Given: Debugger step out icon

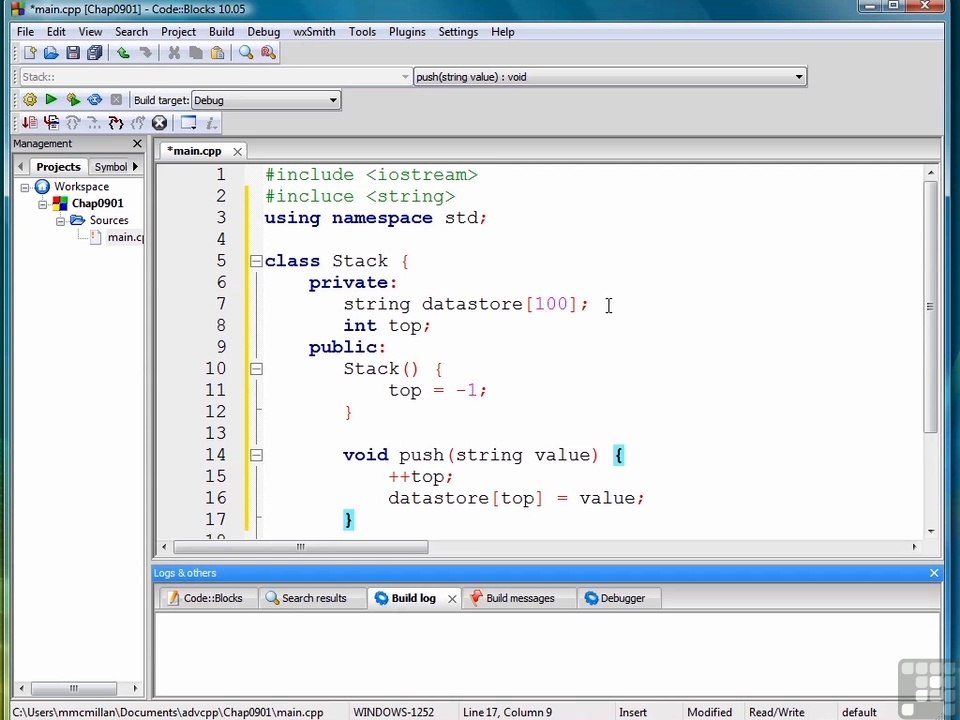Looking at the screenshot, I should (x=138, y=123).
